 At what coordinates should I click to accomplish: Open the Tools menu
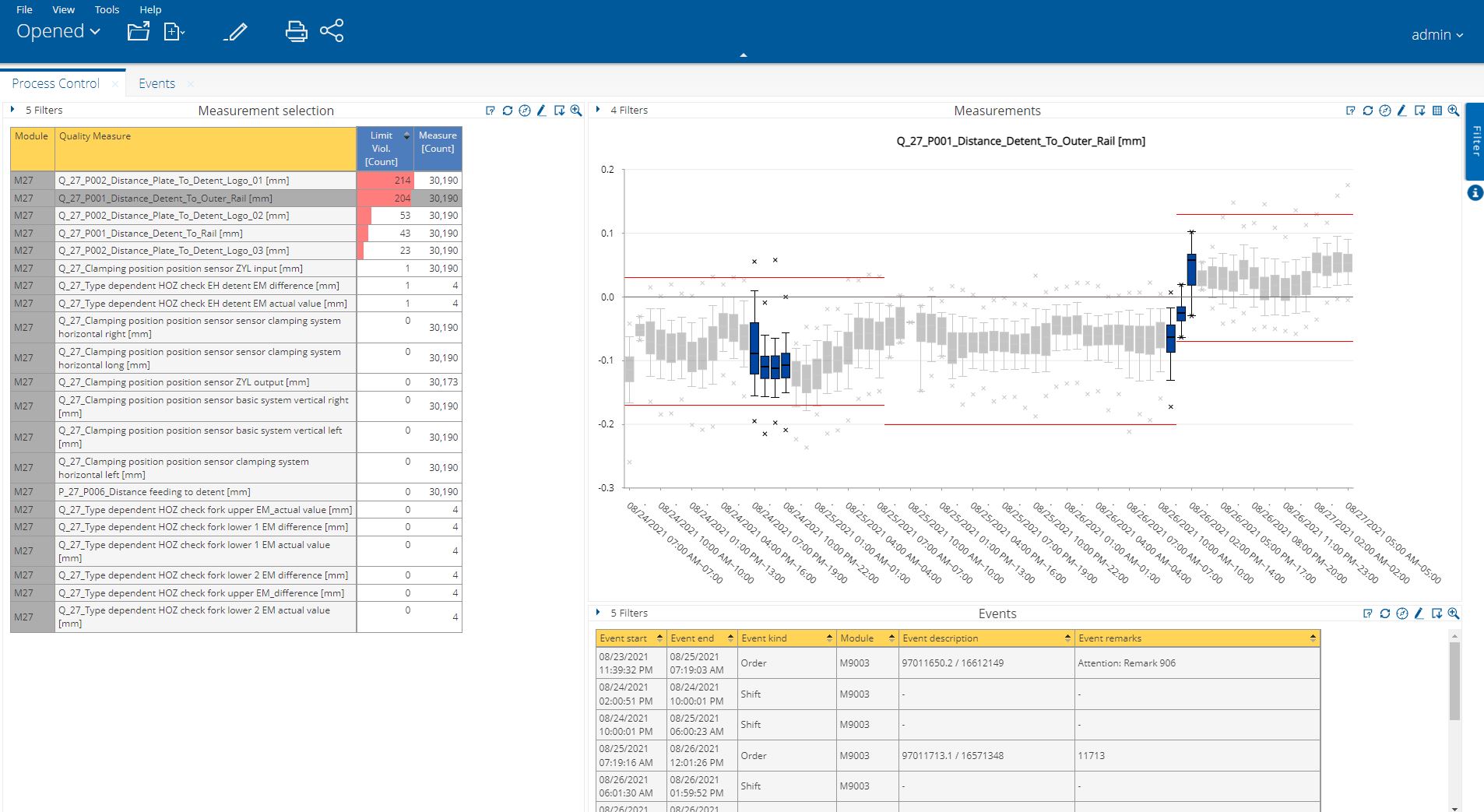coord(107,9)
